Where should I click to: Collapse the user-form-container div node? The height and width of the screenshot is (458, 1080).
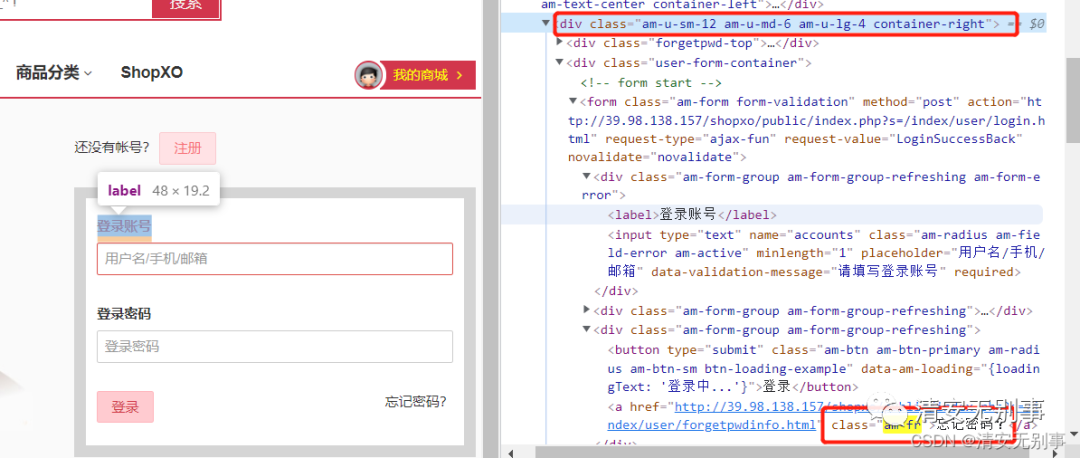click(559, 63)
